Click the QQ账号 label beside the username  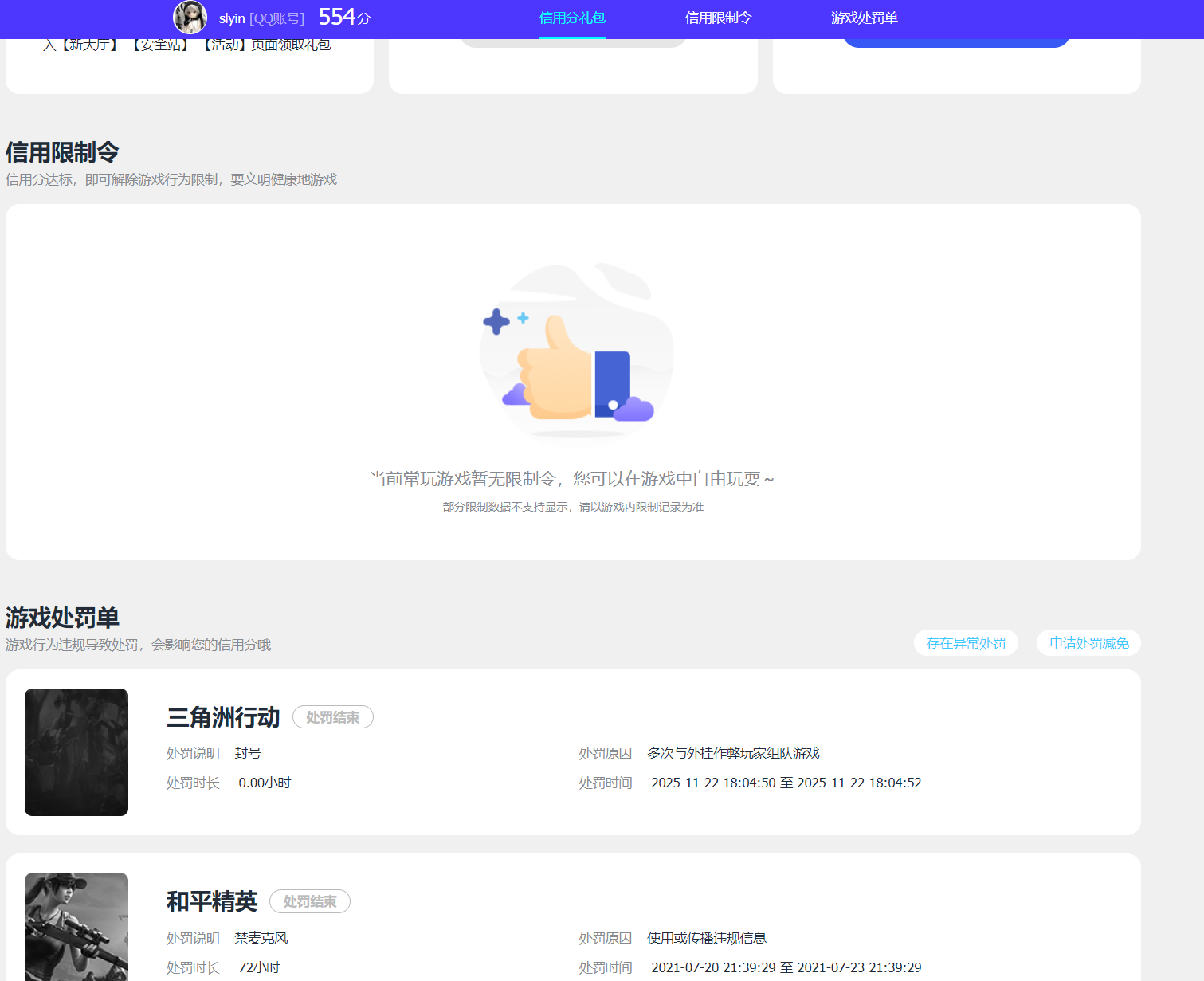(x=276, y=18)
